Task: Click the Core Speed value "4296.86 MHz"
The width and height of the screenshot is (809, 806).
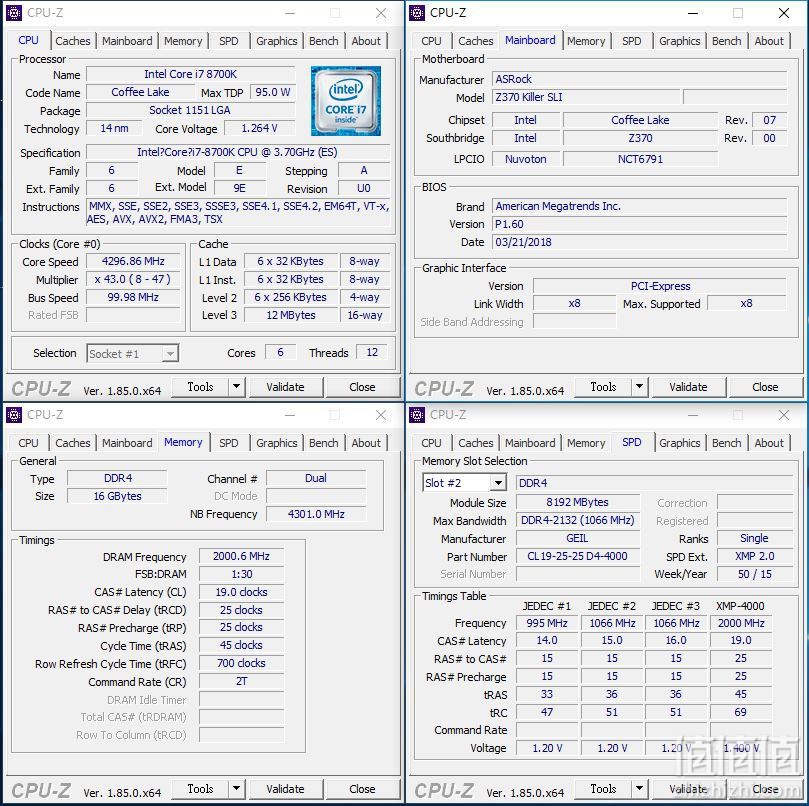Action: [133, 261]
